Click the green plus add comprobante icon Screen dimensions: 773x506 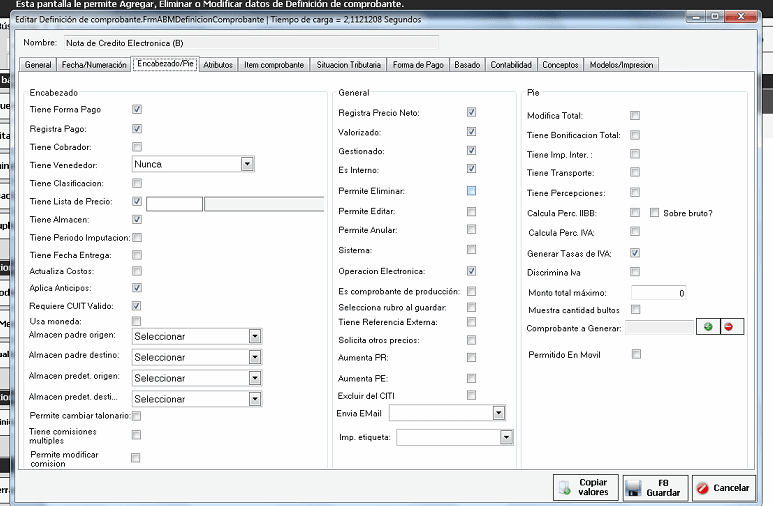pyautogui.click(x=708, y=327)
